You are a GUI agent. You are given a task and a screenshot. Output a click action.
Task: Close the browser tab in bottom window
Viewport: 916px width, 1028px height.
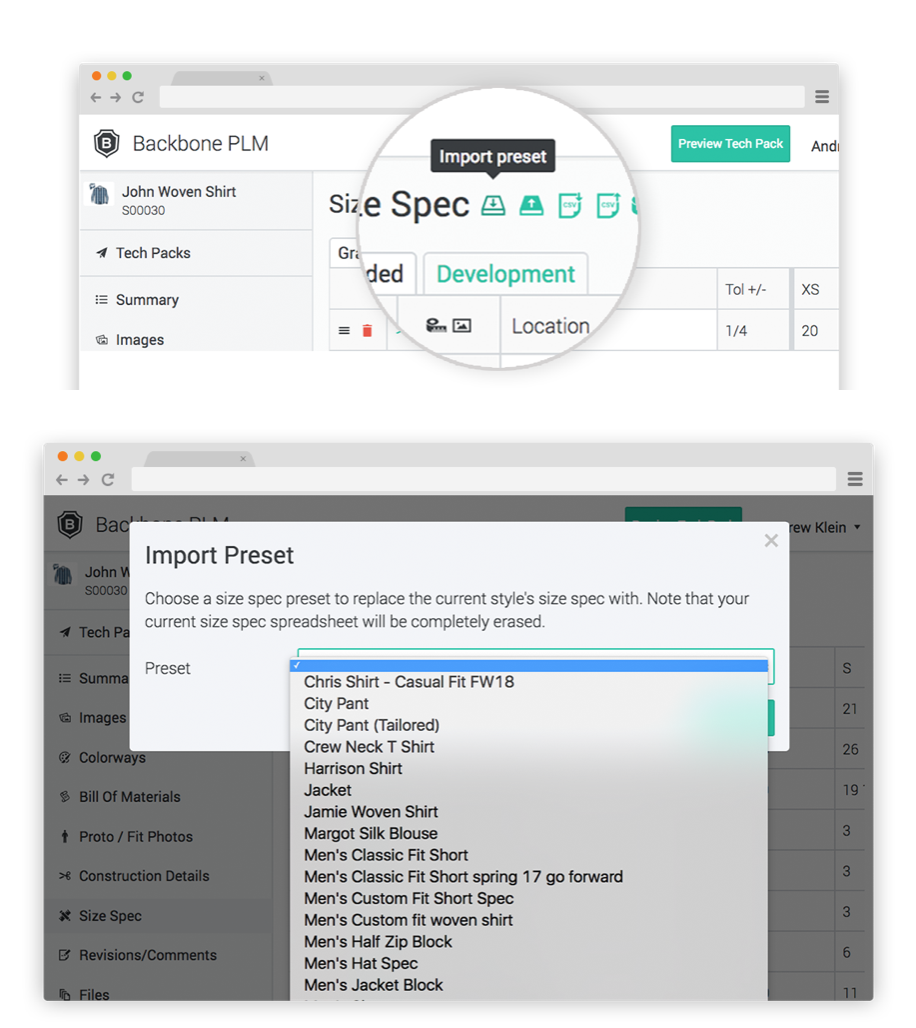coord(243,459)
